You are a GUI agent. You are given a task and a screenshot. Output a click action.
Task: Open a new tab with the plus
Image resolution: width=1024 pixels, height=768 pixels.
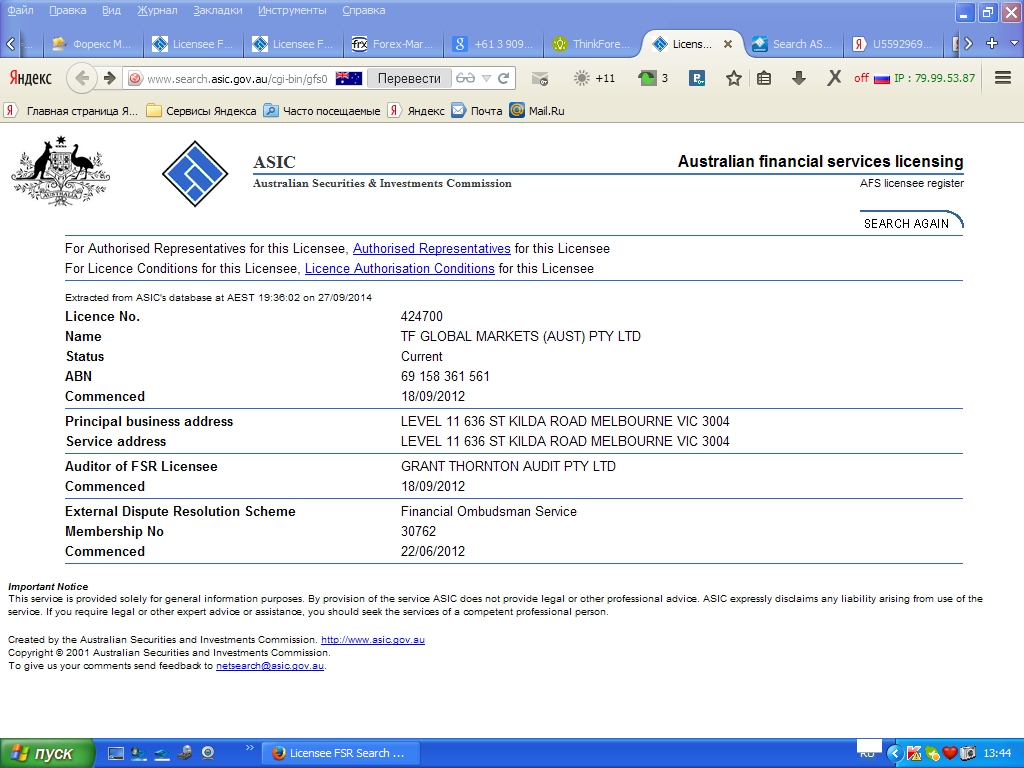click(x=991, y=43)
